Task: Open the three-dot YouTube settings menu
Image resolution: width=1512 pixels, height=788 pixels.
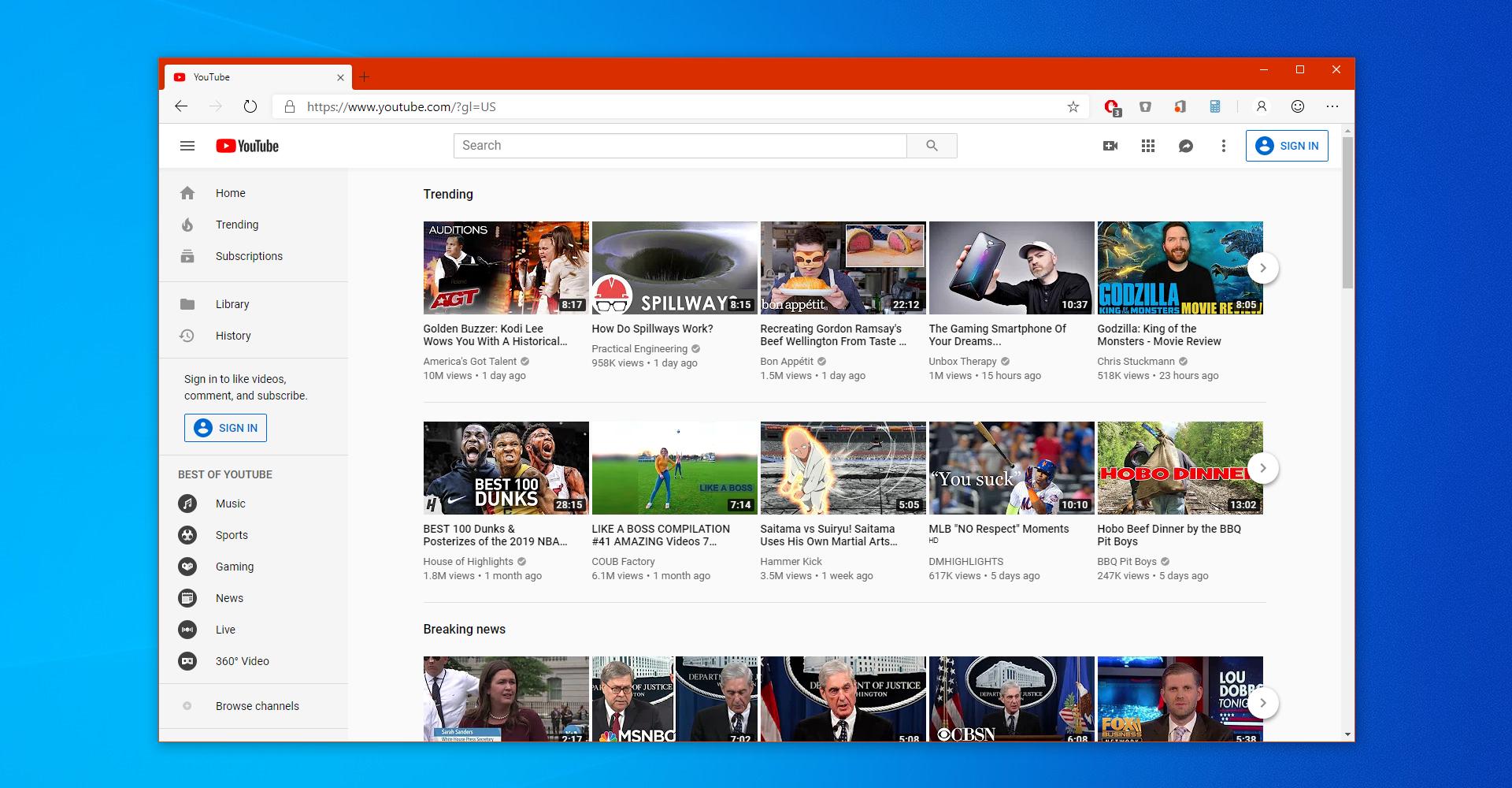Action: pos(1223,146)
